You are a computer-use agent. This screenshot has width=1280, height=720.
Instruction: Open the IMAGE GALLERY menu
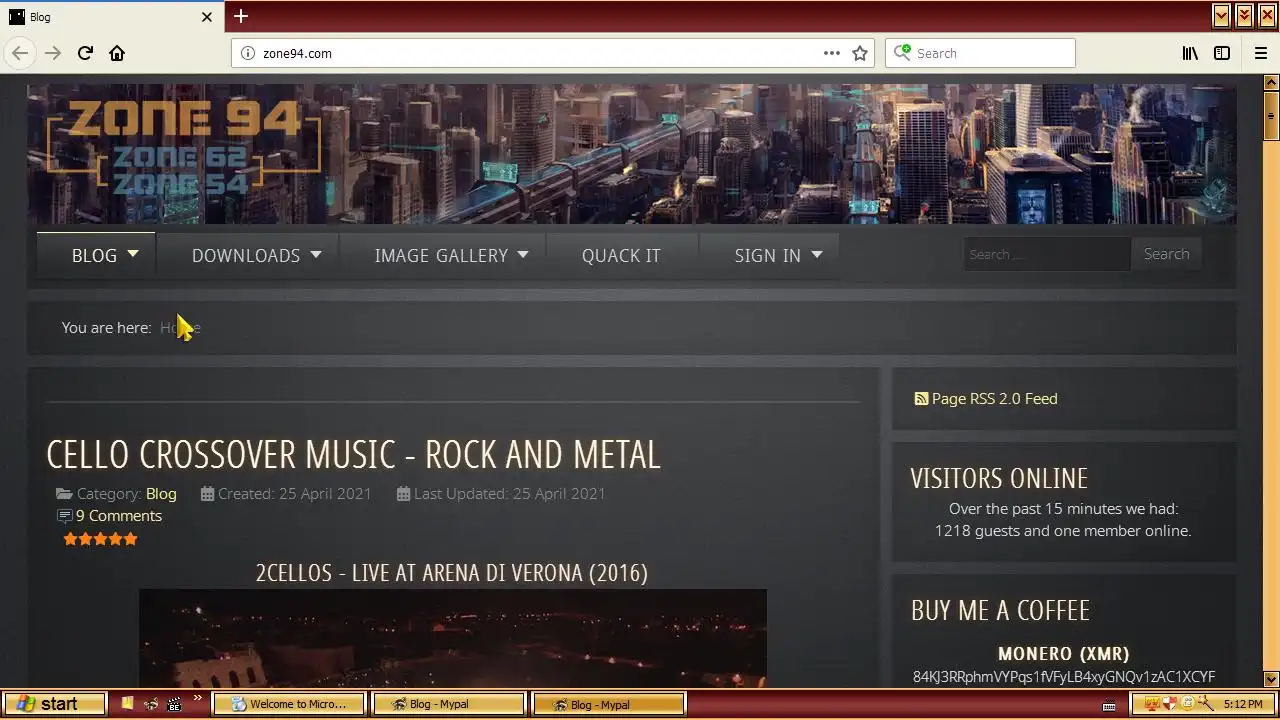[x=441, y=256]
